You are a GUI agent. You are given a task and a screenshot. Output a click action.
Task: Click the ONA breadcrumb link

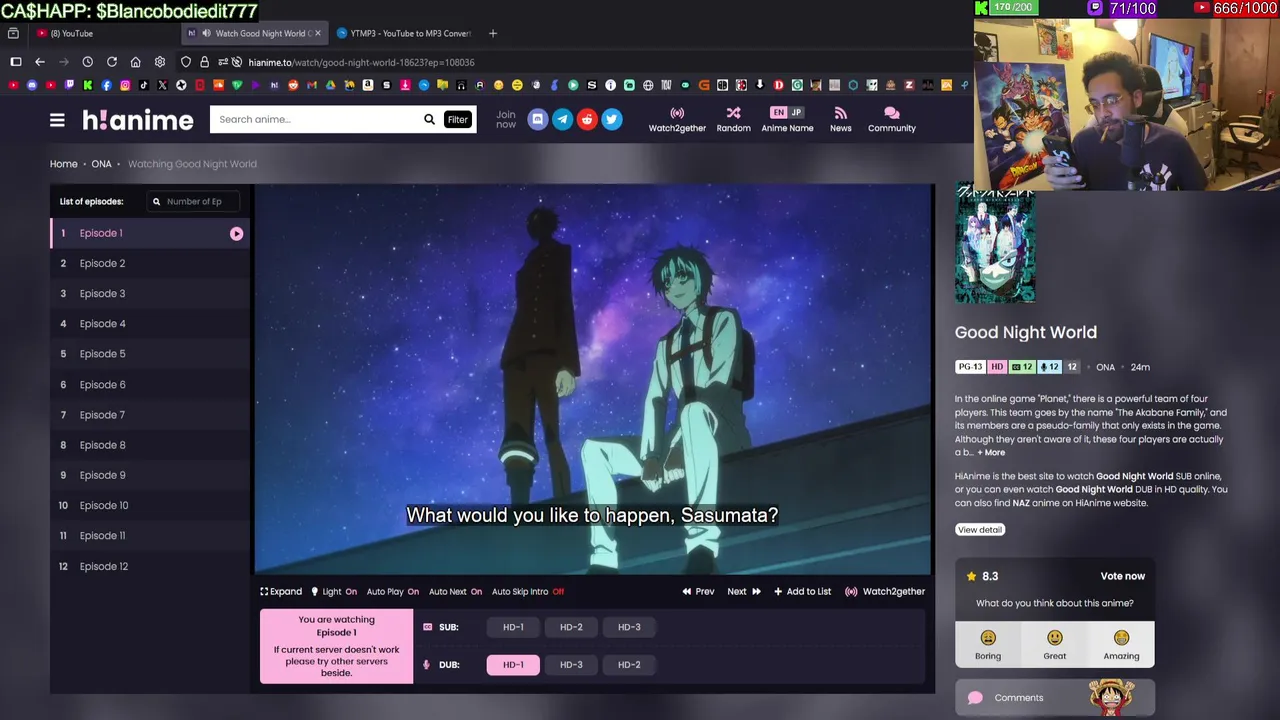point(101,164)
